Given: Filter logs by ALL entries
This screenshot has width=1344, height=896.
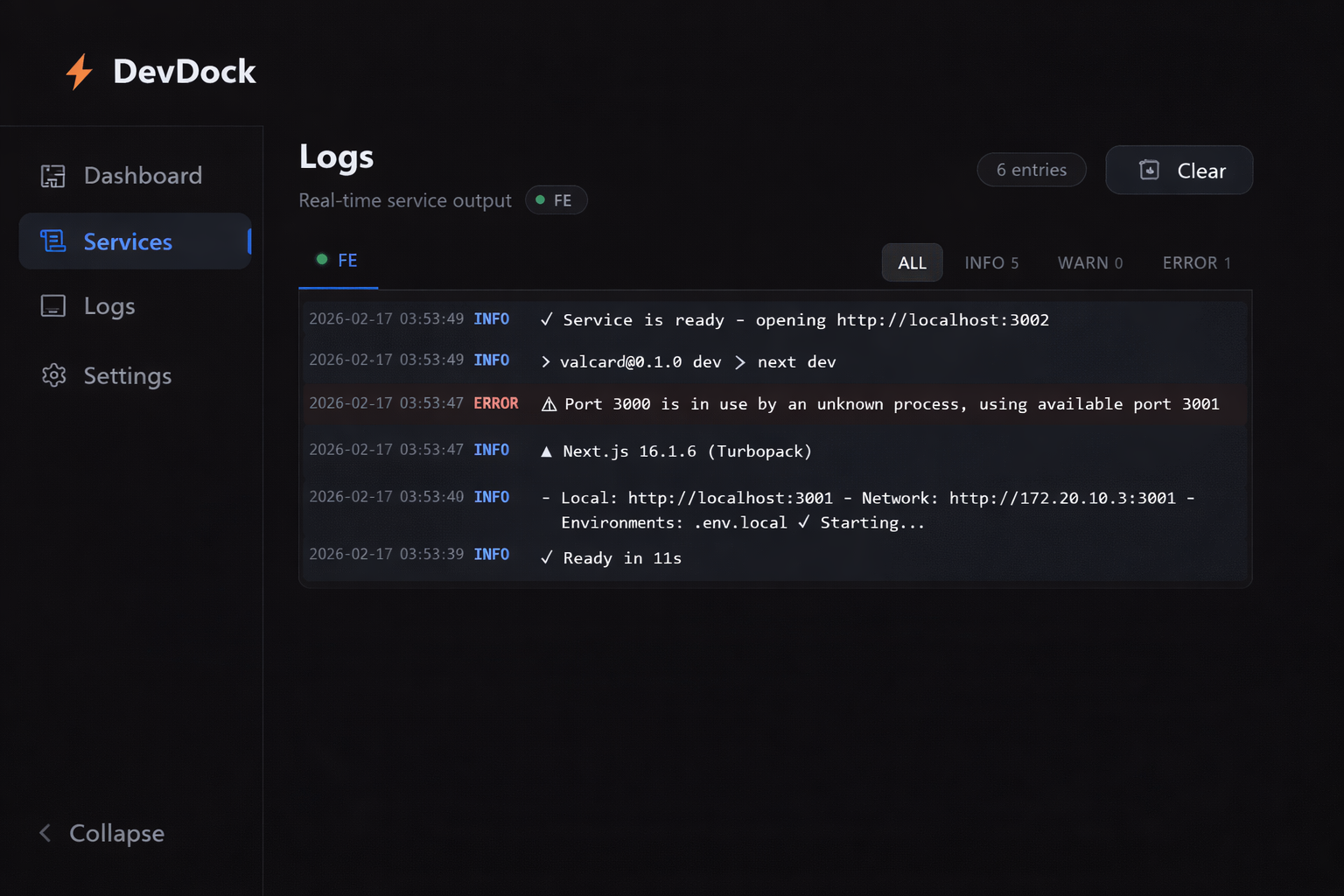Looking at the screenshot, I should pyautogui.click(x=912, y=262).
